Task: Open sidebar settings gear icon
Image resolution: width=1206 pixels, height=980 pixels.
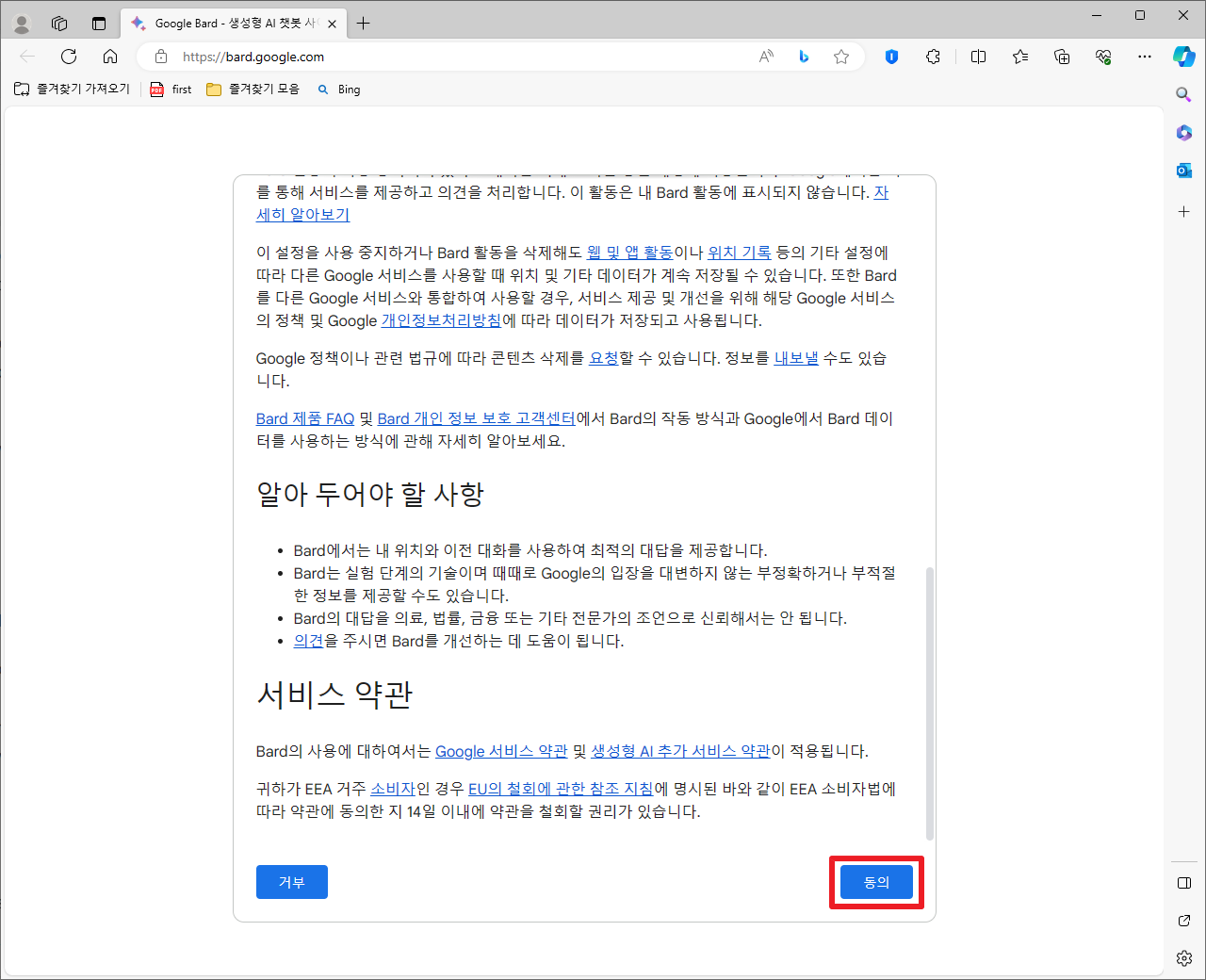Action: click(1184, 958)
